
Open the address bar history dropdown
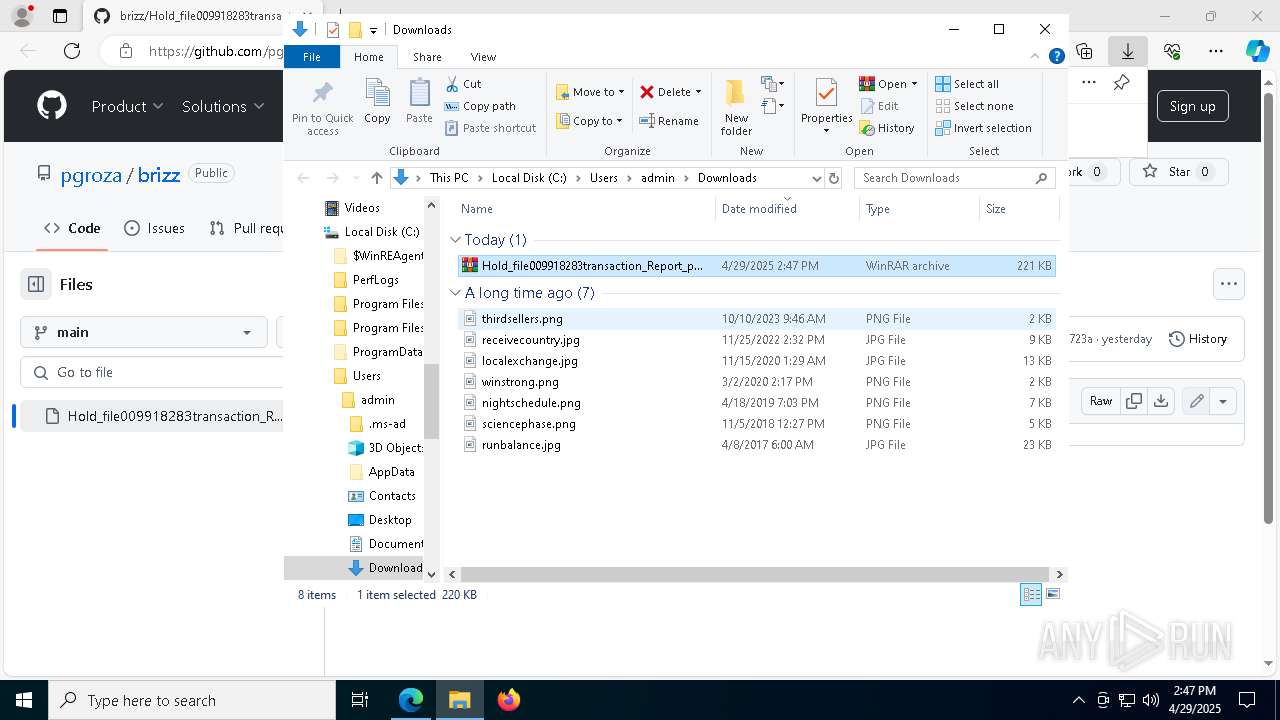[x=816, y=178]
